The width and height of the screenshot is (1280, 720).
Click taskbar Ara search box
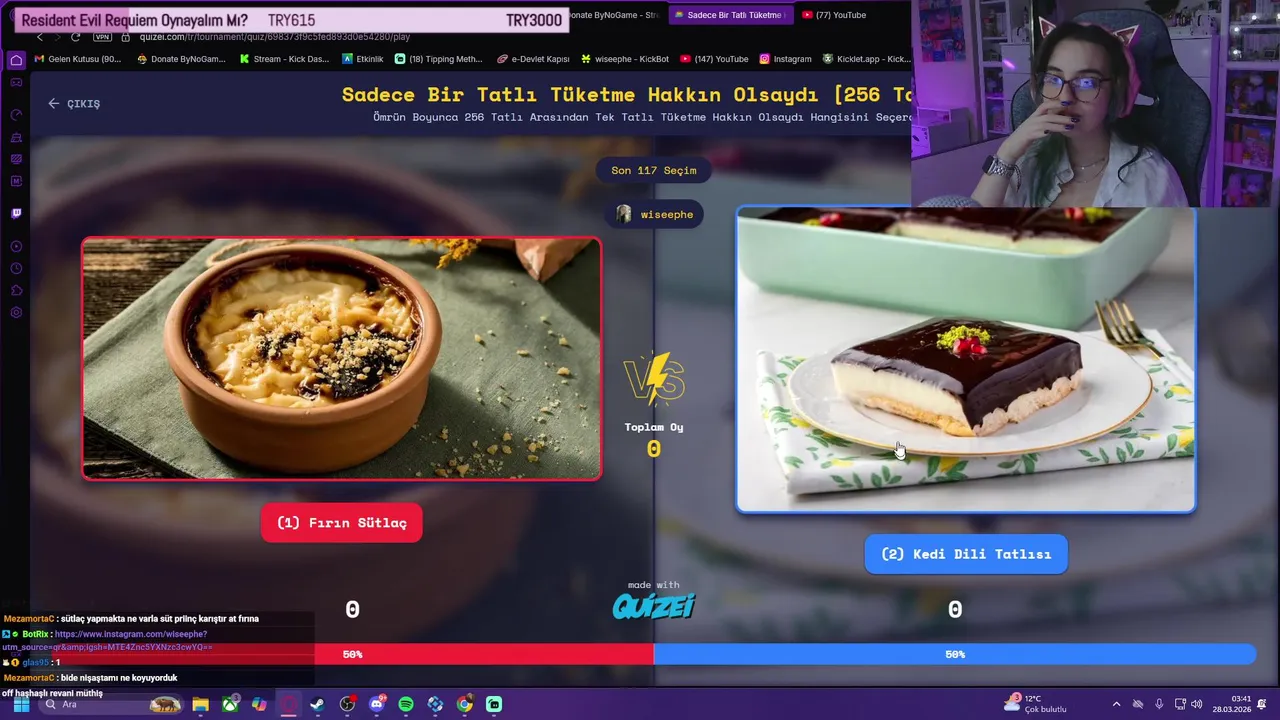pos(110,704)
